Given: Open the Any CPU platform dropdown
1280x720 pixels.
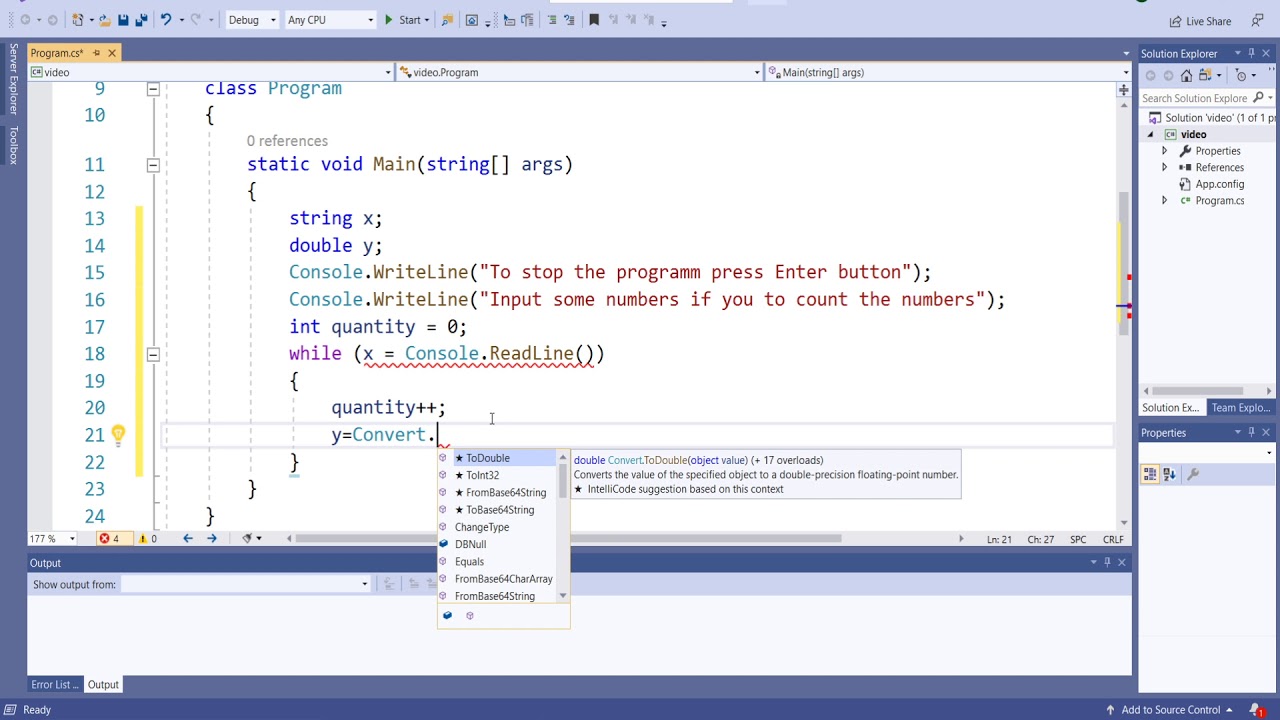Looking at the screenshot, I should 330,20.
